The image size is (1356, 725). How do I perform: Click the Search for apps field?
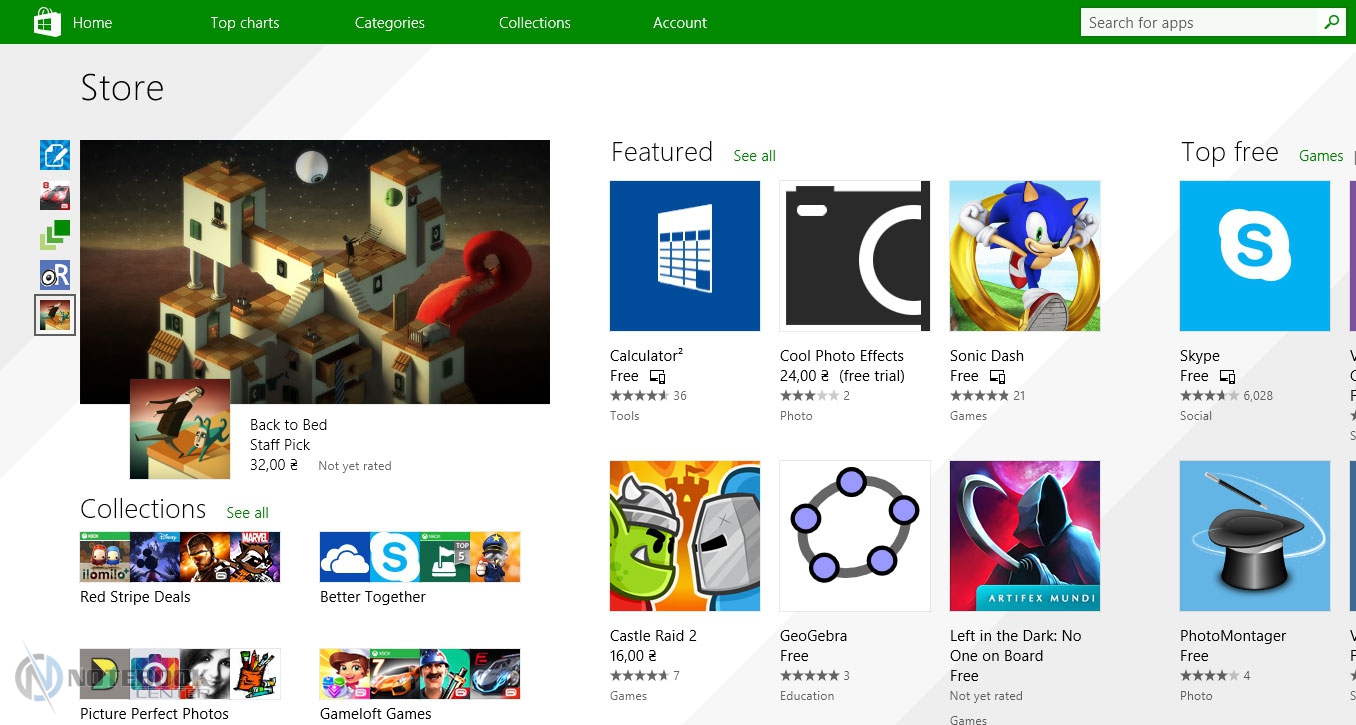click(x=1200, y=22)
